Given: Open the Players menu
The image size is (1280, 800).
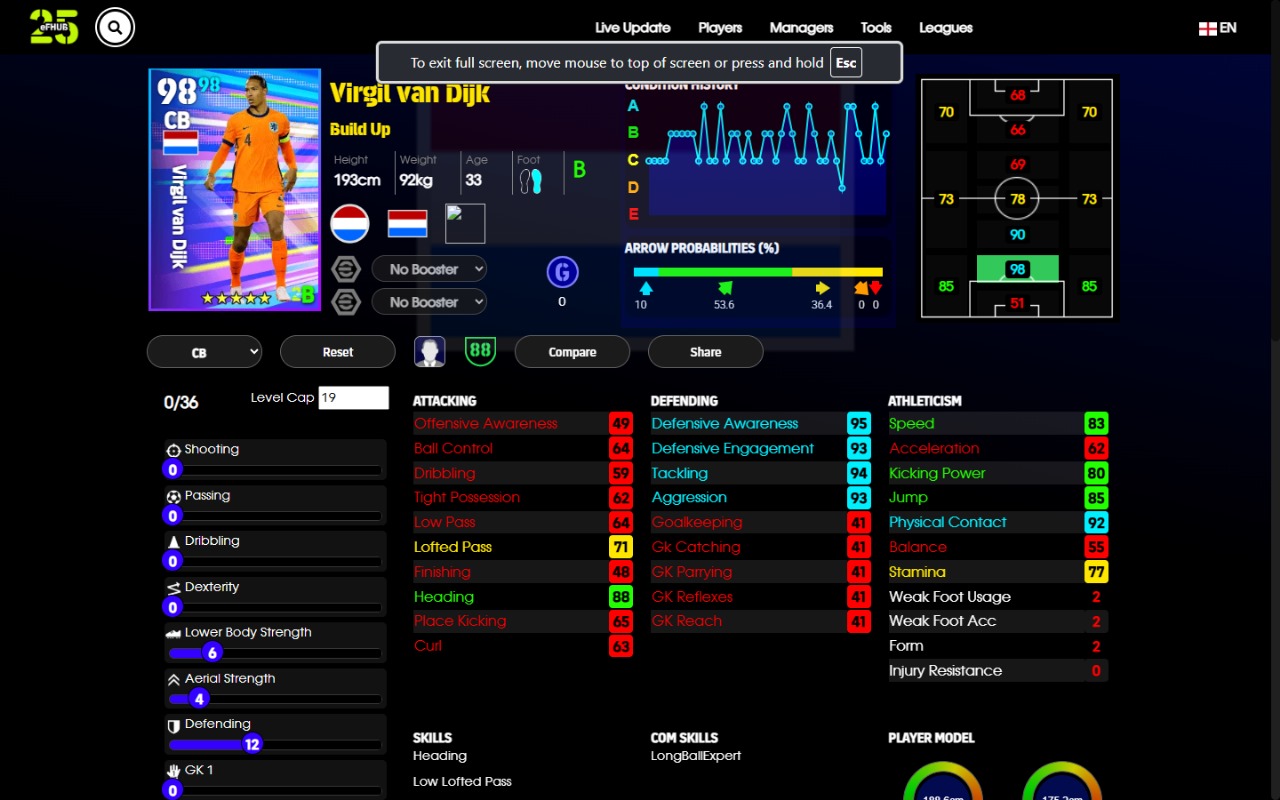Looking at the screenshot, I should 720,28.
